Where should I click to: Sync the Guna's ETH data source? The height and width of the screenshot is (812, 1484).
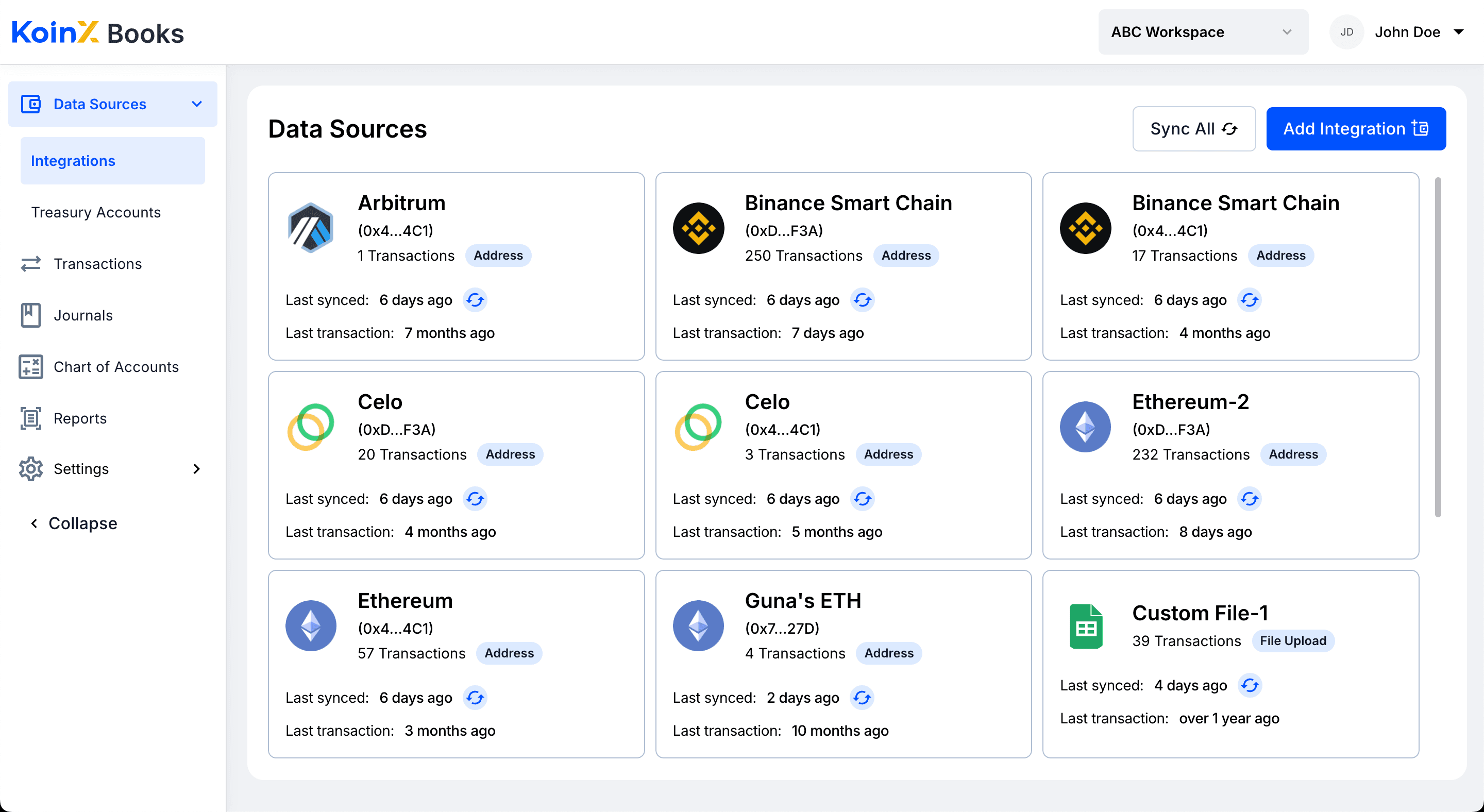tap(863, 698)
